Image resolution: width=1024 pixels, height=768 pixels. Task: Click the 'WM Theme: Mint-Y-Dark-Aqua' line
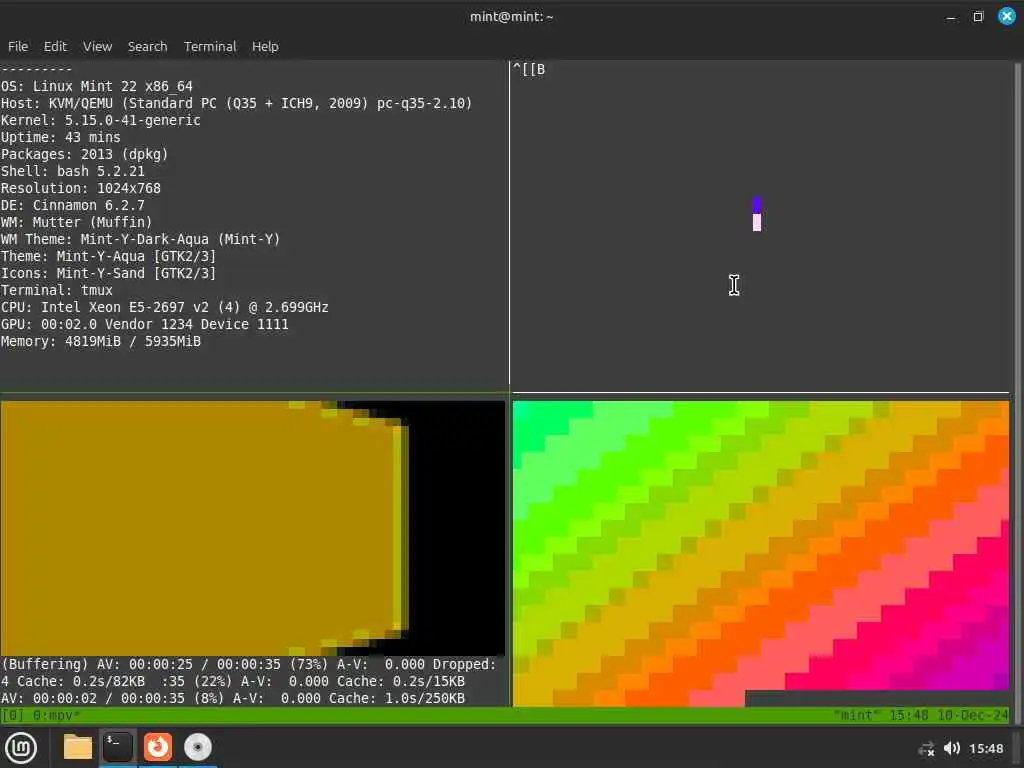pos(140,239)
